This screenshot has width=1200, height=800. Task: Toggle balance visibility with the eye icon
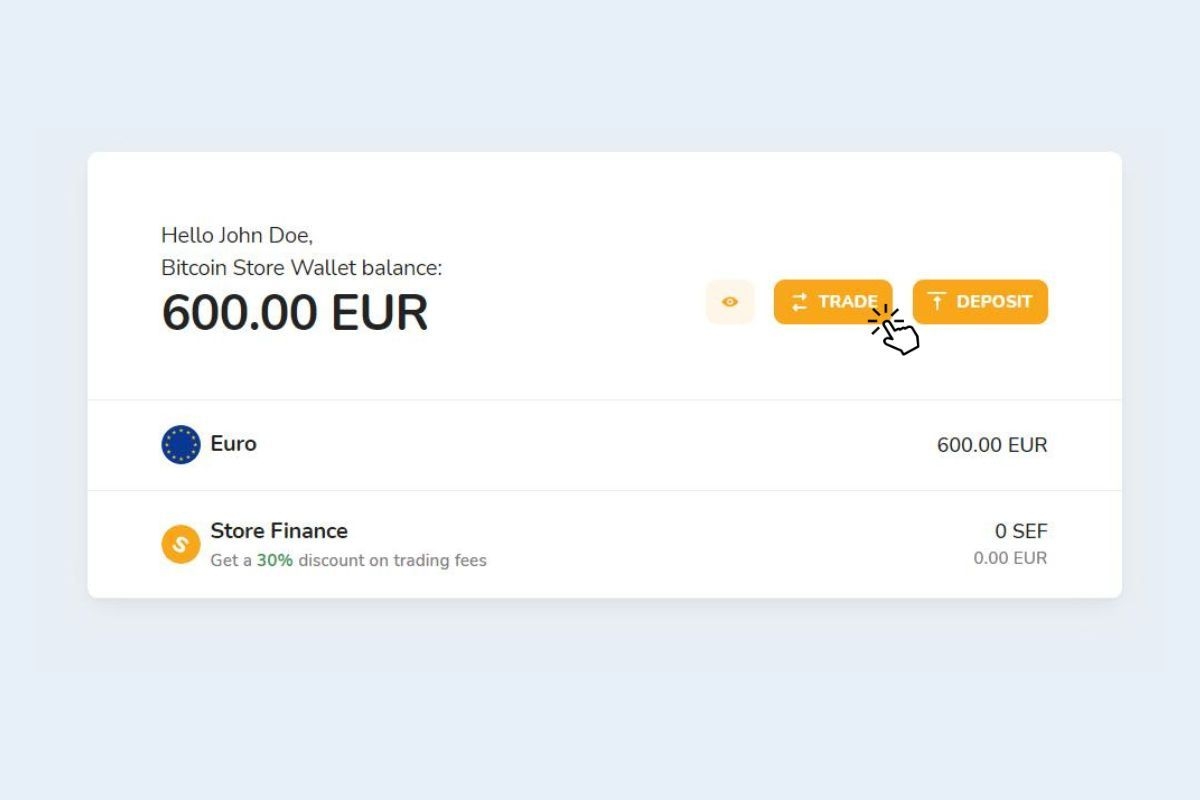tap(730, 302)
